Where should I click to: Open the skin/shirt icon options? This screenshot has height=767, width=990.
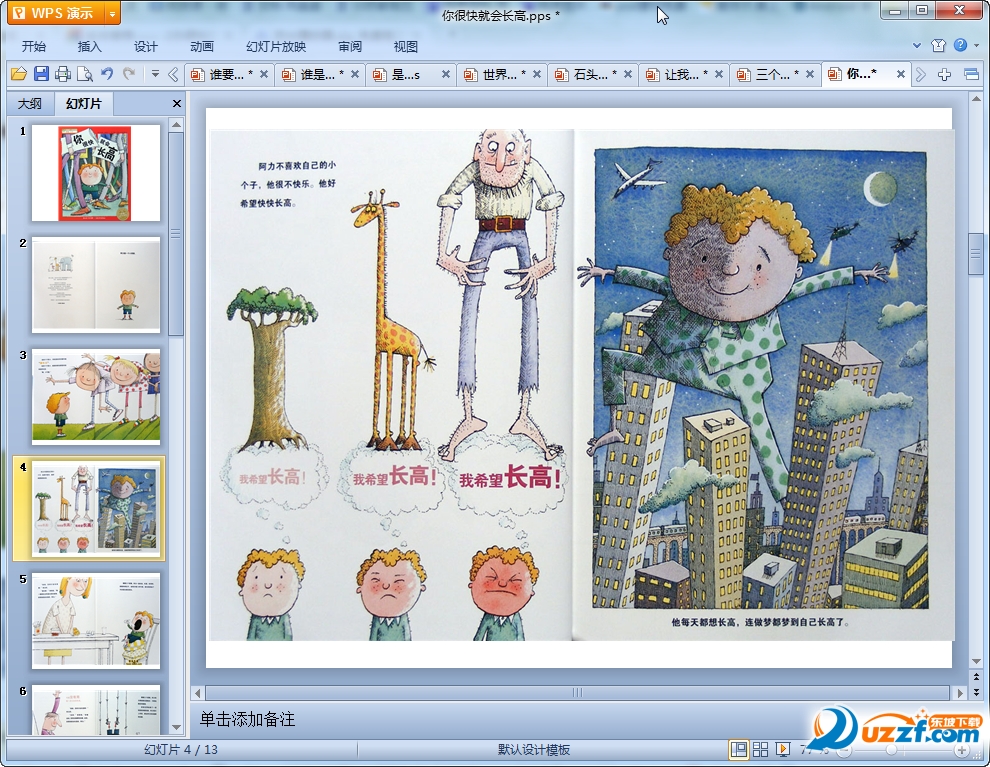point(938,45)
